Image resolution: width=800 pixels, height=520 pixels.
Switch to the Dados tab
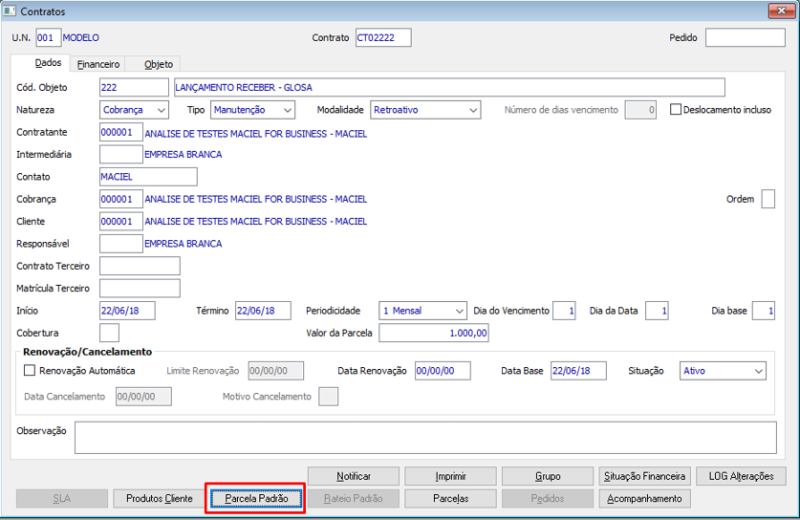[48, 63]
